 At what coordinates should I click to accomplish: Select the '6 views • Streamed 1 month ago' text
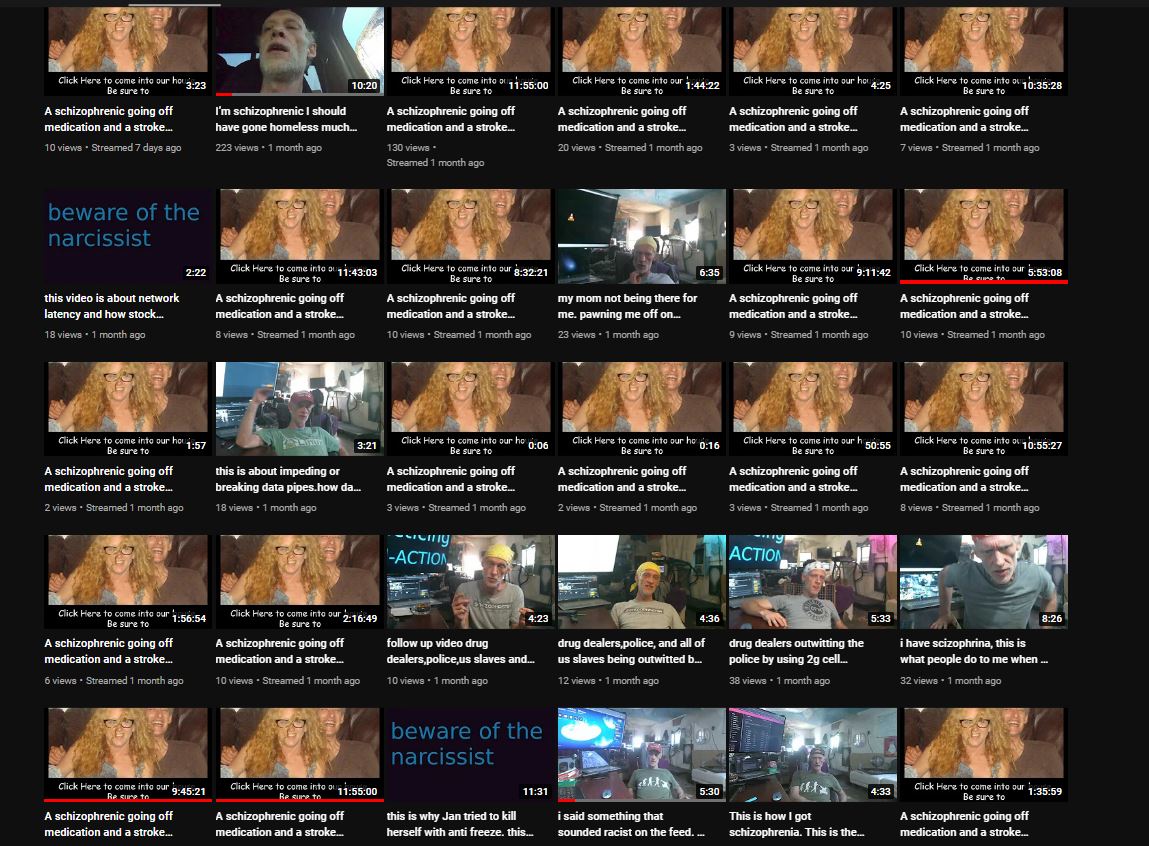114,680
